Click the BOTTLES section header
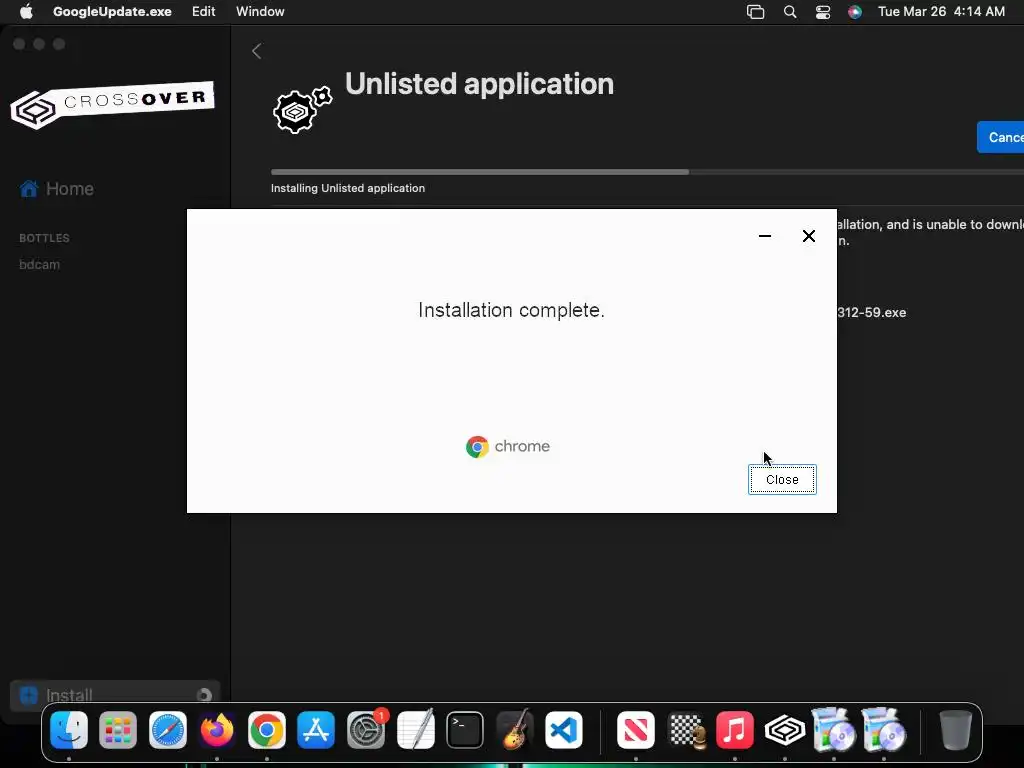This screenshot has width=1024, height=768. point(44,238)
